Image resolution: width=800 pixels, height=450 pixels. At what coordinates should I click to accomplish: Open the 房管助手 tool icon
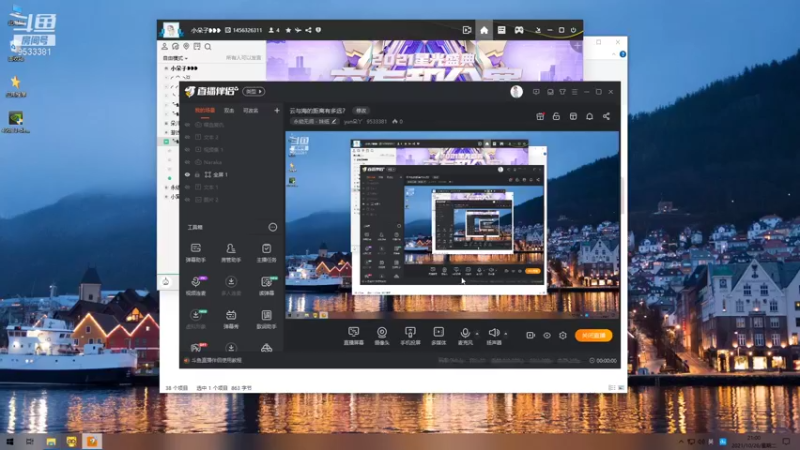231,252
